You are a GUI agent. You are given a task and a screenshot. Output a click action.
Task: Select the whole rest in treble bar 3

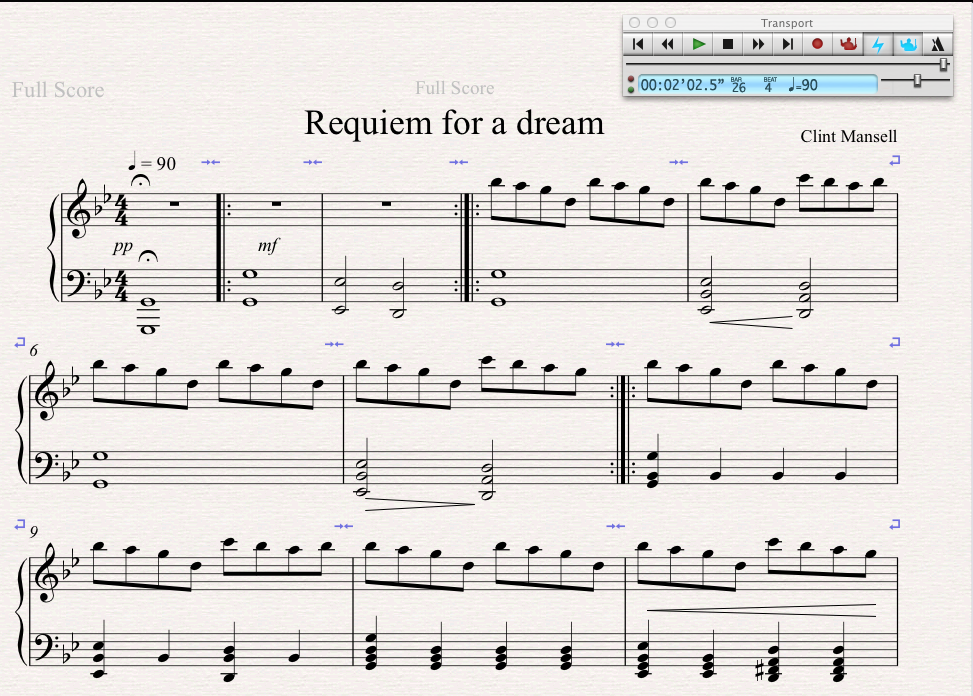387,203
